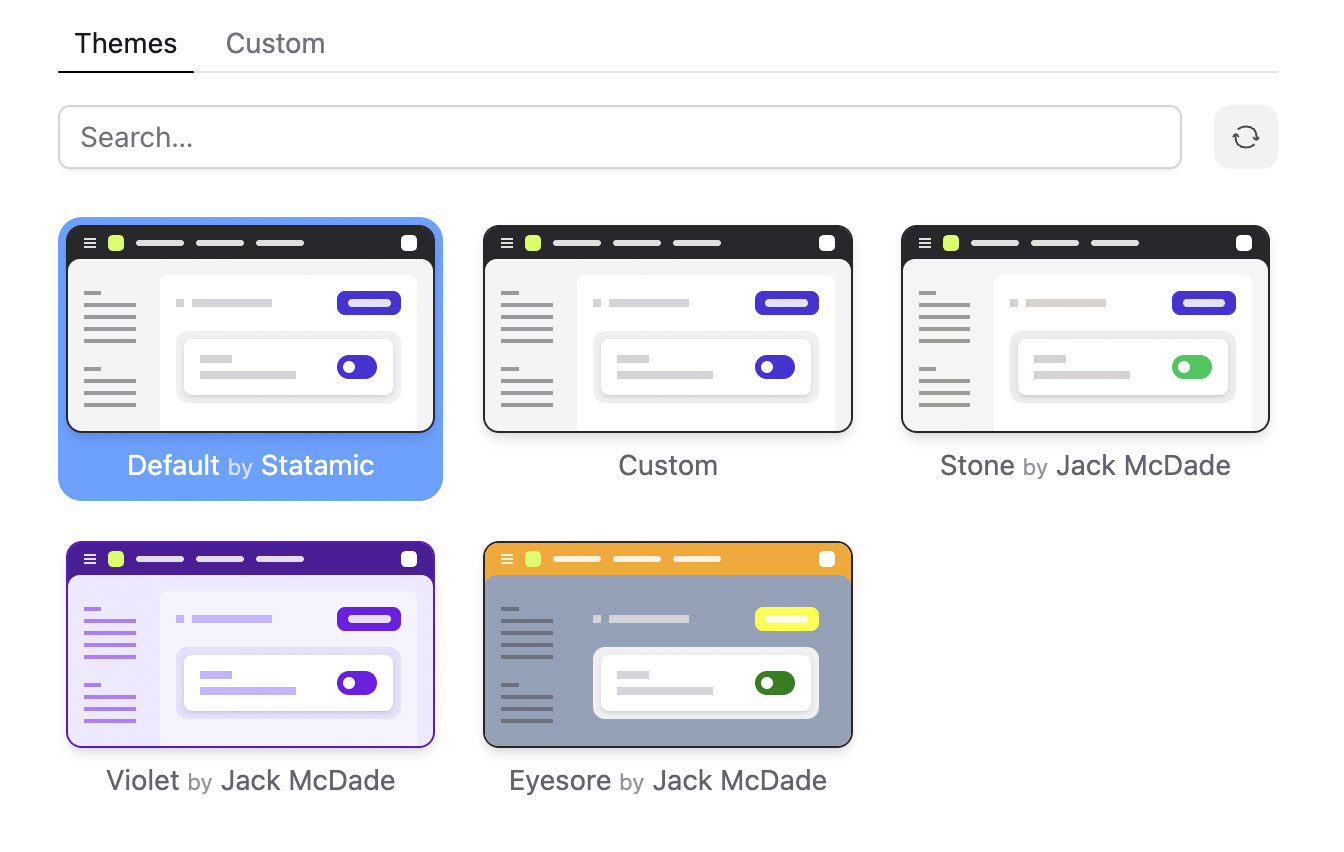This screenshot has width=1344, height=852.
Task: Click the hamburger icon in the Custom theme preview
Action: point(507,242)
